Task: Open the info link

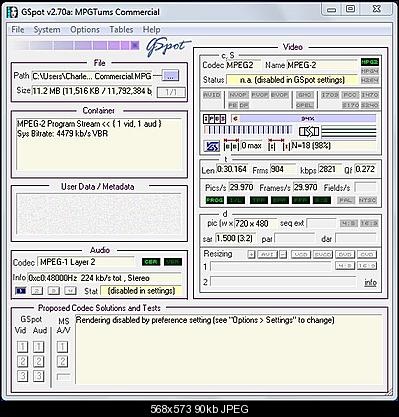Action: click(370, 282)
